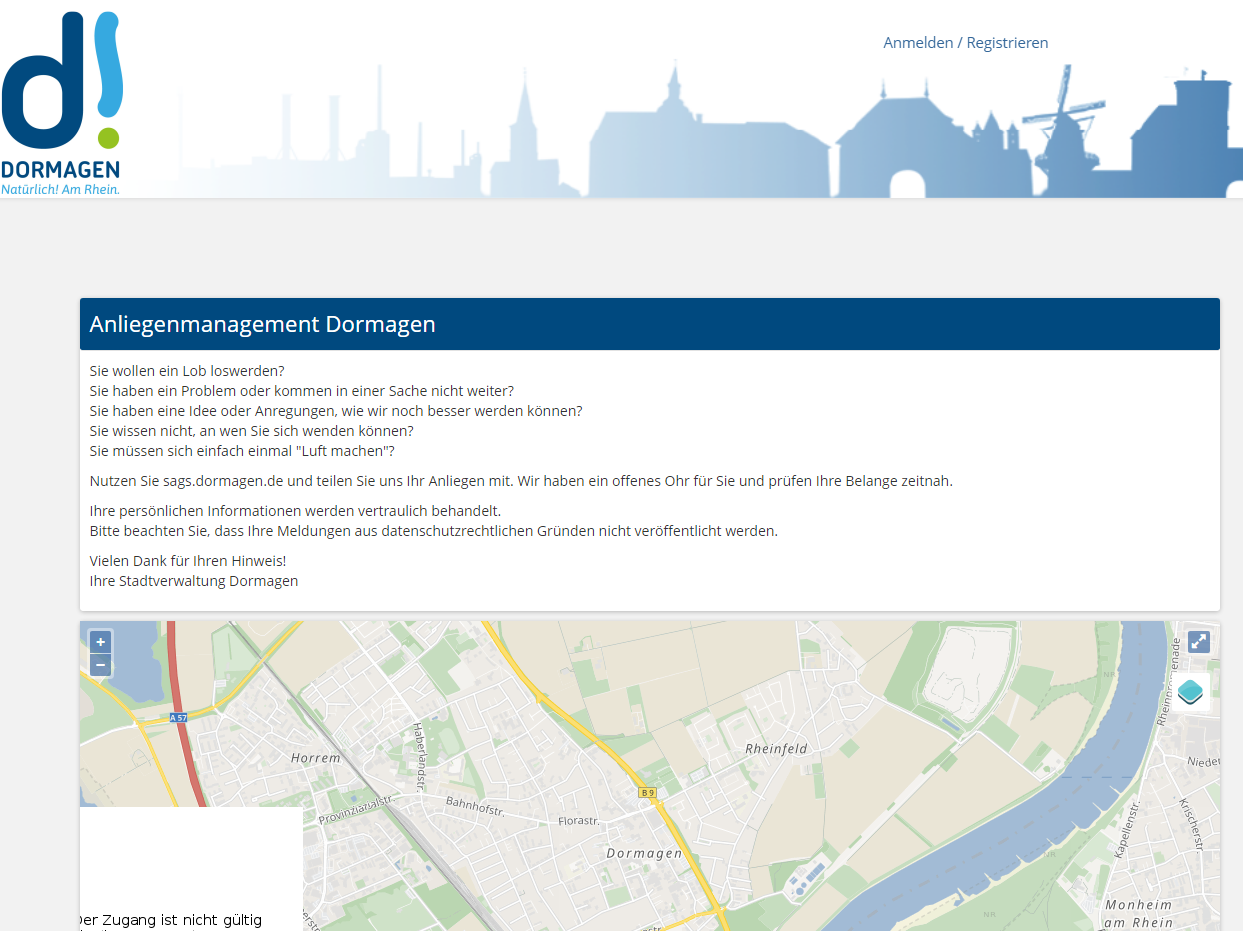Click the Krischerstr. street label

pos(1190,825)
